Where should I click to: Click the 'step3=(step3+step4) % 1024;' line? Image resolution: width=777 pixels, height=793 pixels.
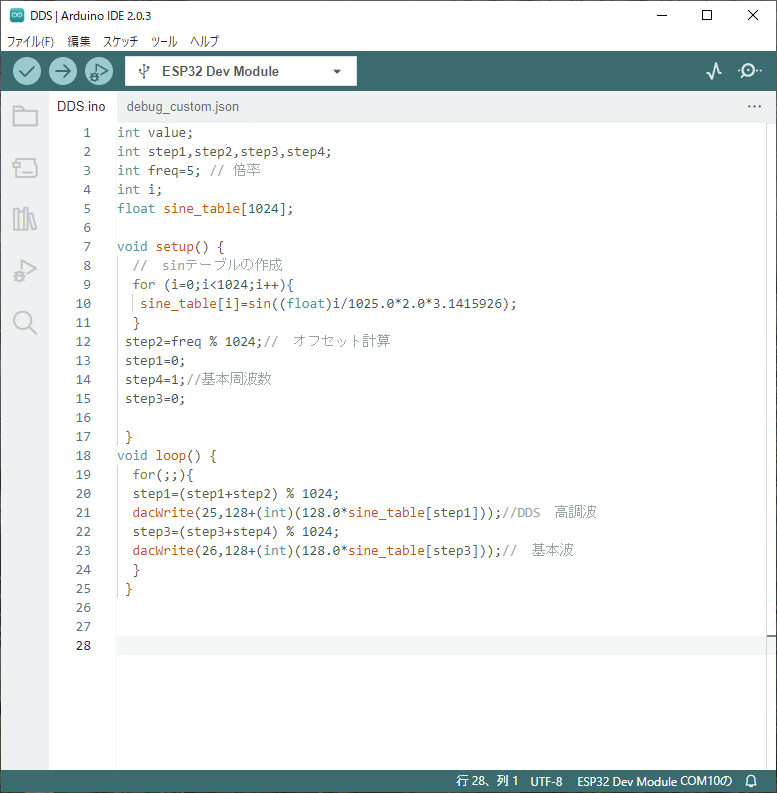(x=236, y=532)
